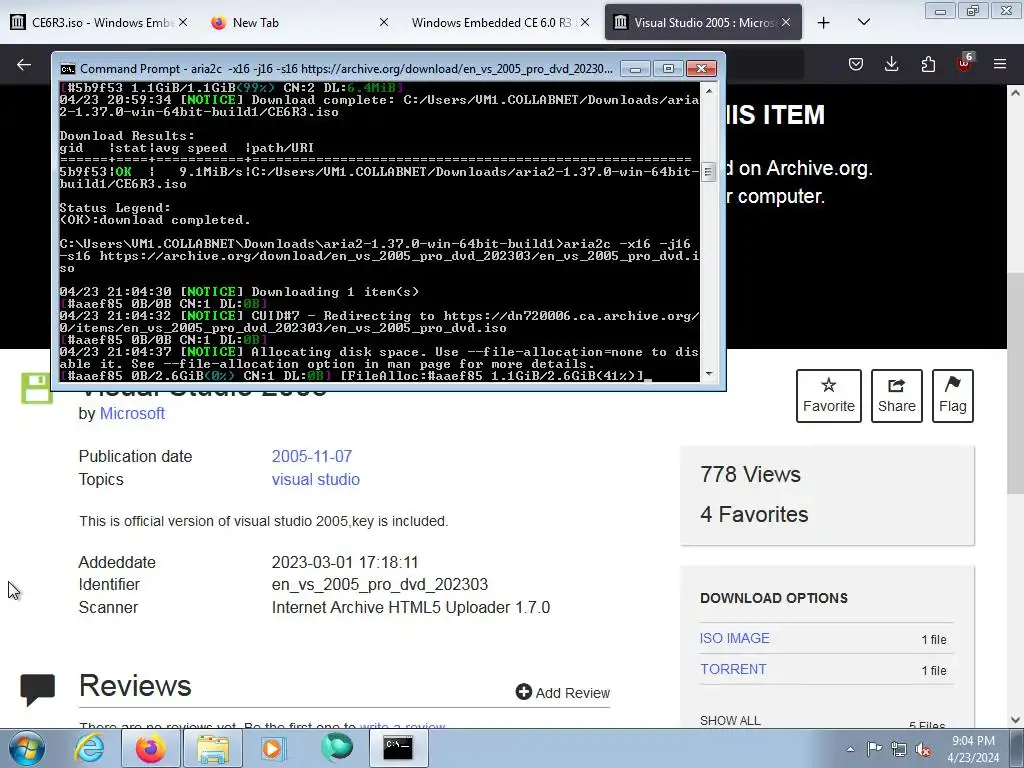The image size is (1024, 768).
Task: Close the New Tab tab
Action: click(x=384, y=22)
